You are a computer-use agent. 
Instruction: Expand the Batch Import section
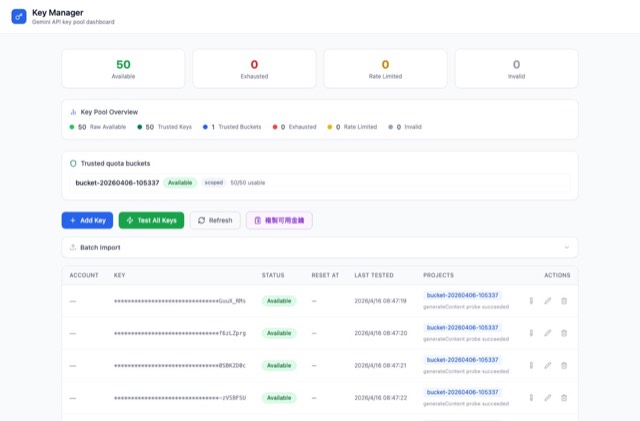point(320,247)
